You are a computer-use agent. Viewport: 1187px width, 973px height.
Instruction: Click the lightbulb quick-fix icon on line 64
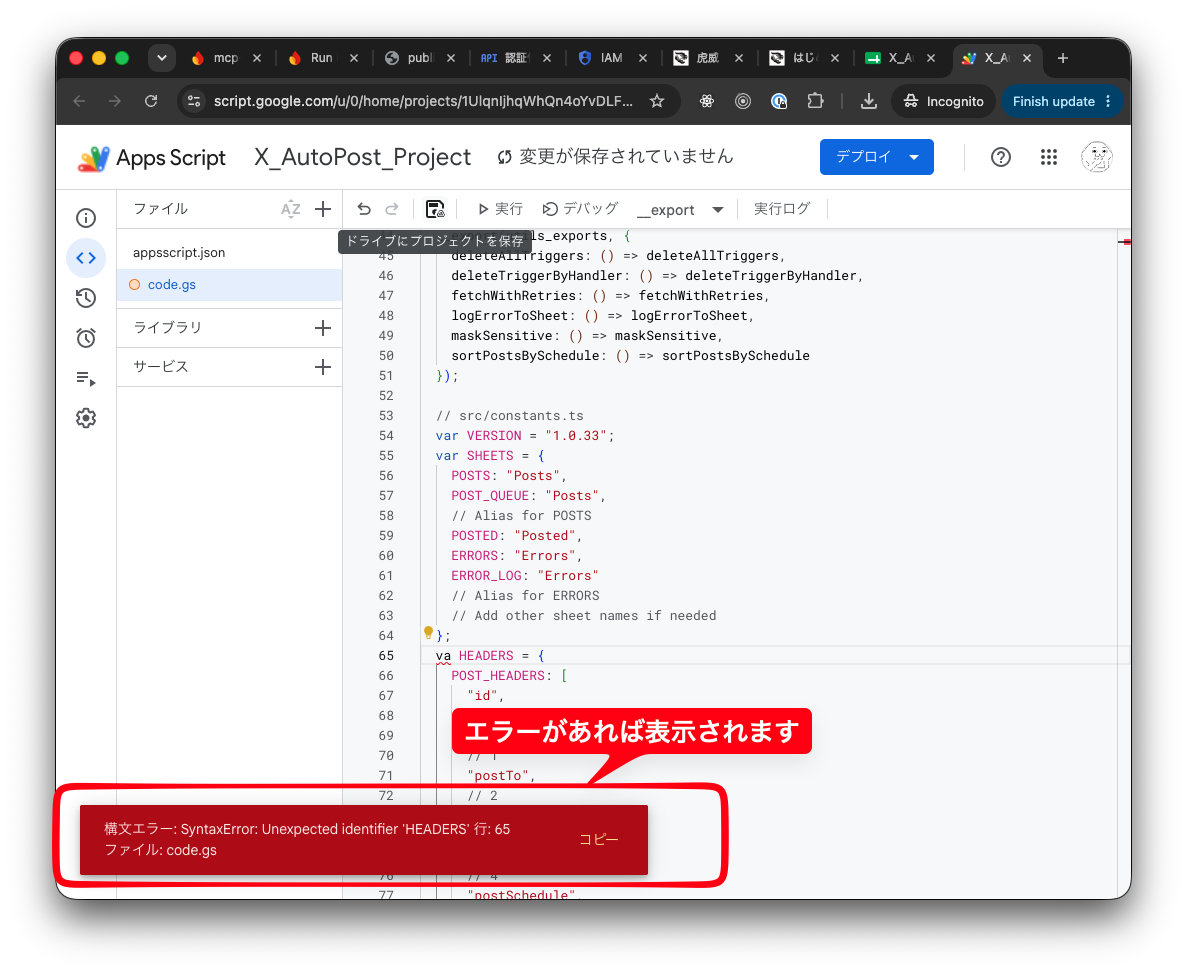coord(428,632)
